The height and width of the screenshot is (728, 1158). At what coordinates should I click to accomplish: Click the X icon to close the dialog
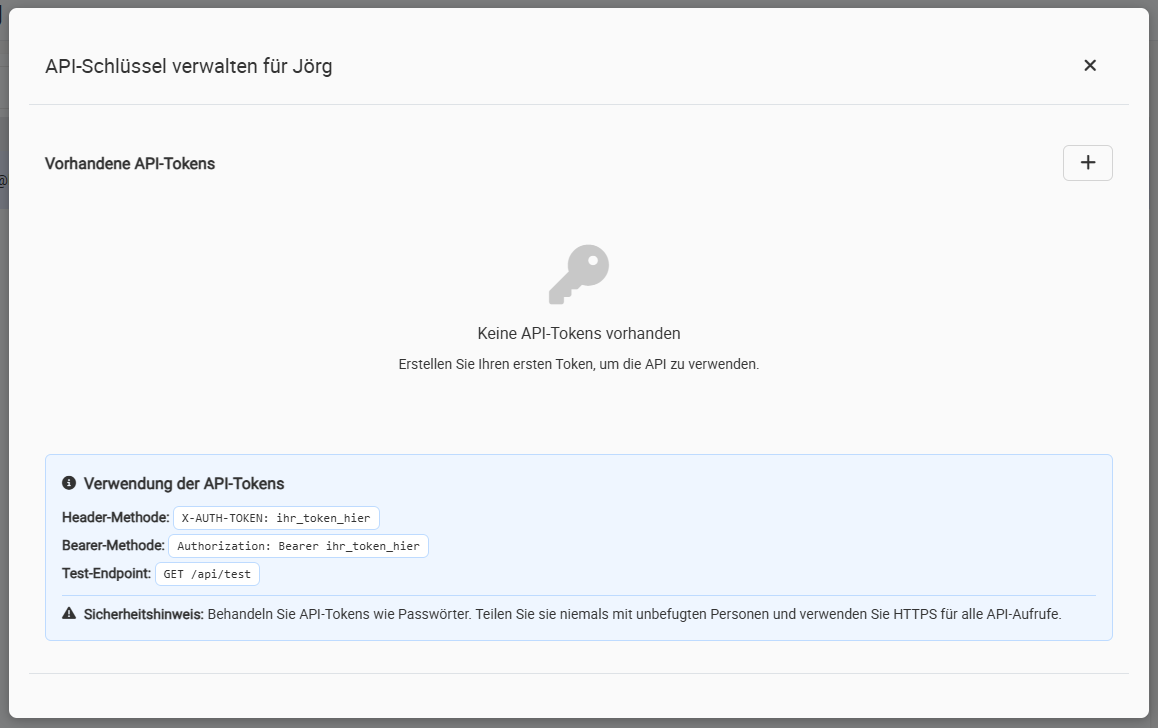(1090, 65)
